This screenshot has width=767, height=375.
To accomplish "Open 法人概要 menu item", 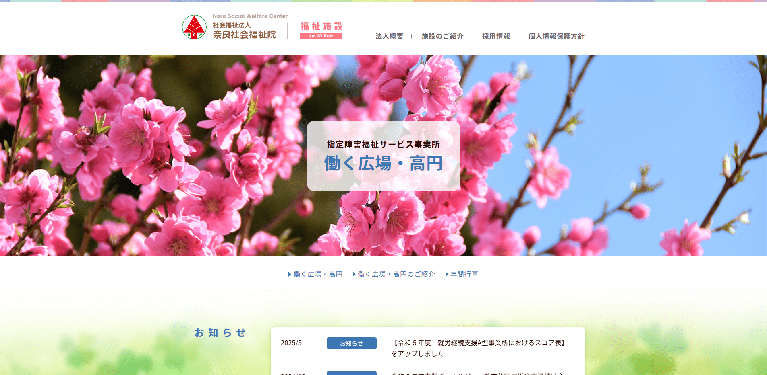I will coord(389,36).
